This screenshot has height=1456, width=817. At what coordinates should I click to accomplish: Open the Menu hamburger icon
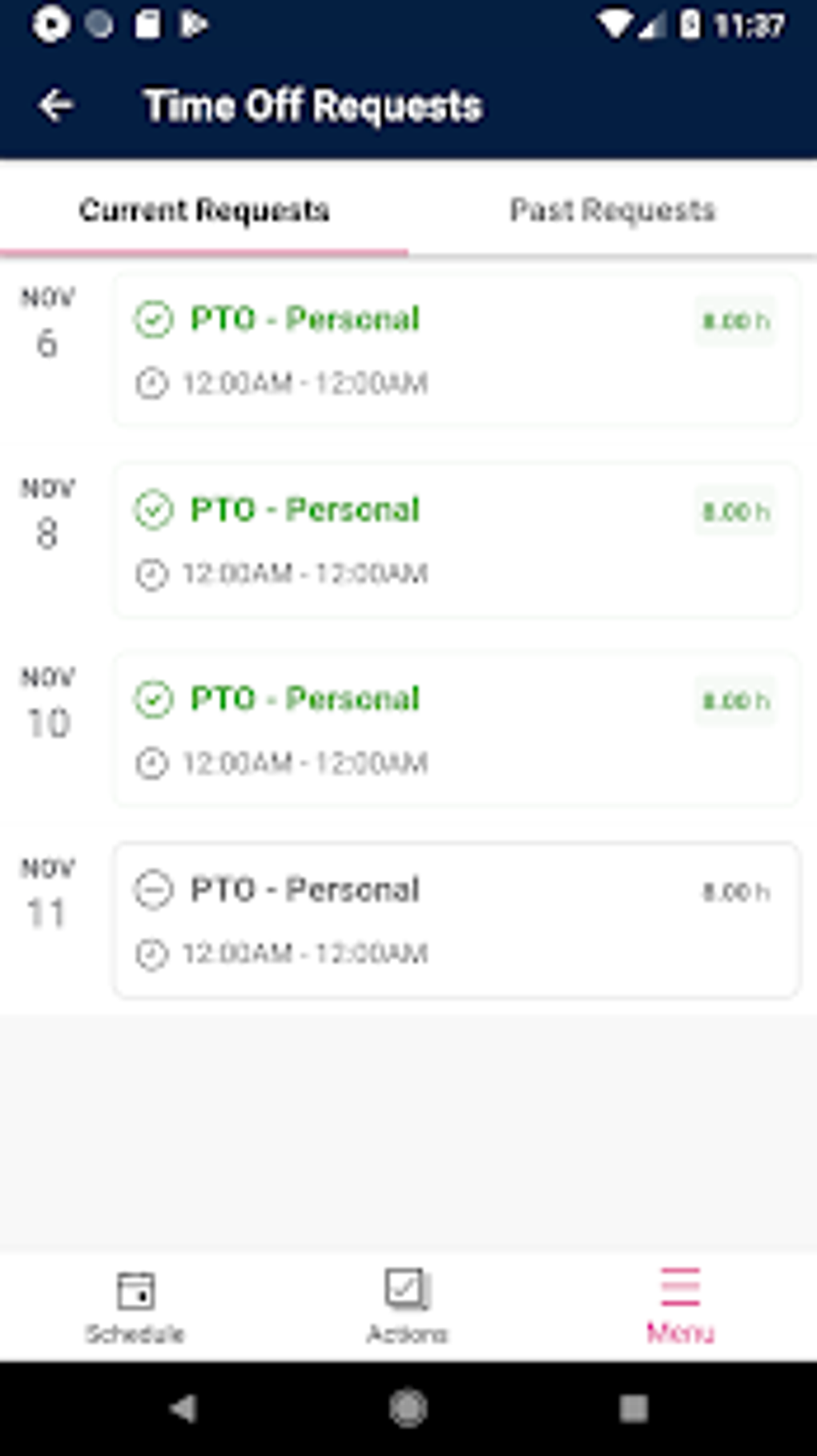[x=680, y=1287]
